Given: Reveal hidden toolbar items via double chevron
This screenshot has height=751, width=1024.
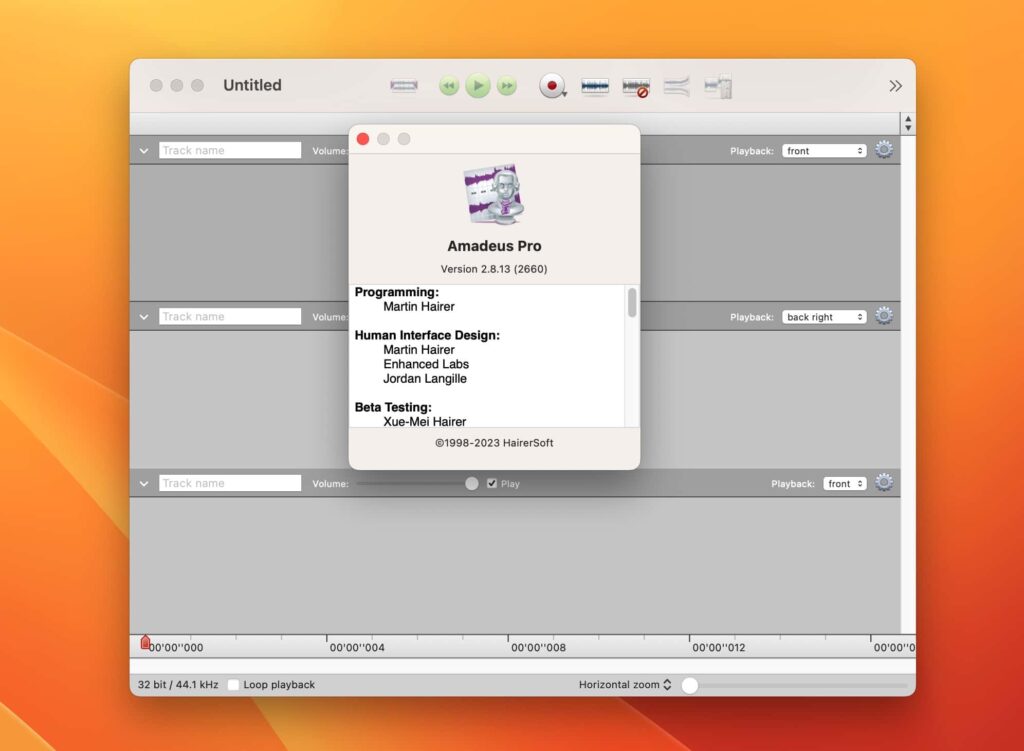Looking at the screenshot, I should pos(896,86).
